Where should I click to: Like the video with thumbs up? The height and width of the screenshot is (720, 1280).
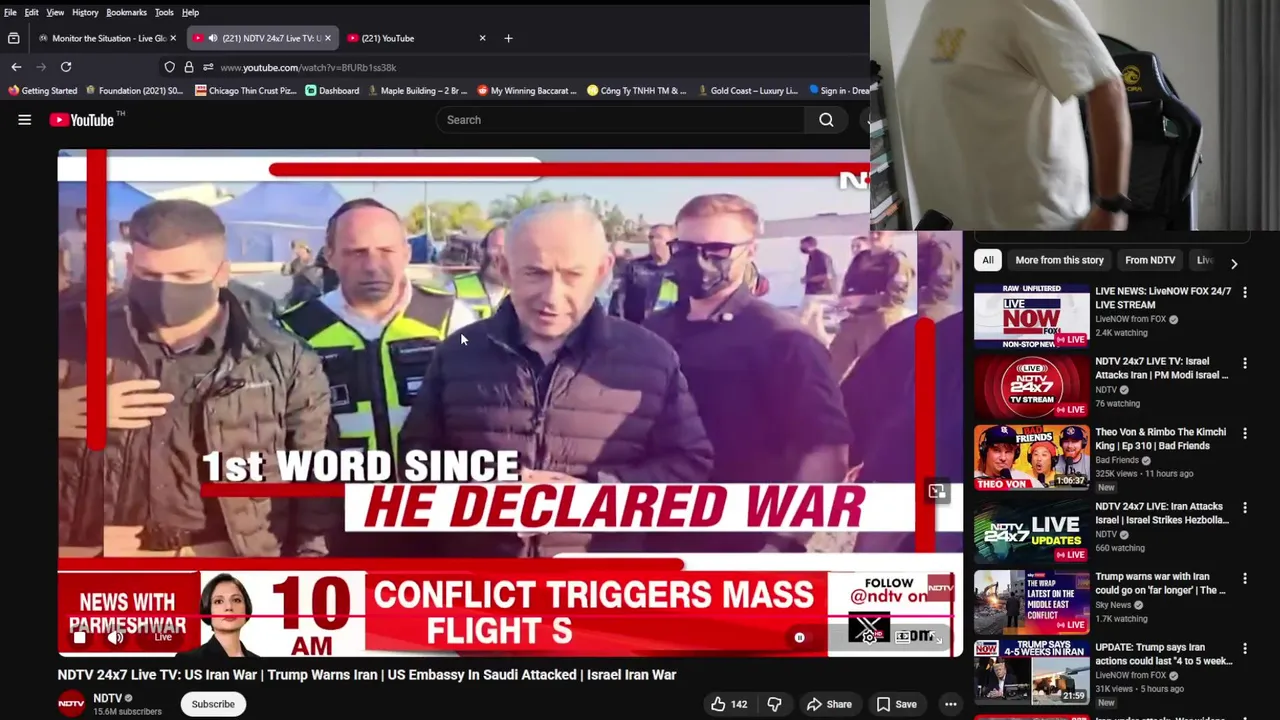coord(728,704)
